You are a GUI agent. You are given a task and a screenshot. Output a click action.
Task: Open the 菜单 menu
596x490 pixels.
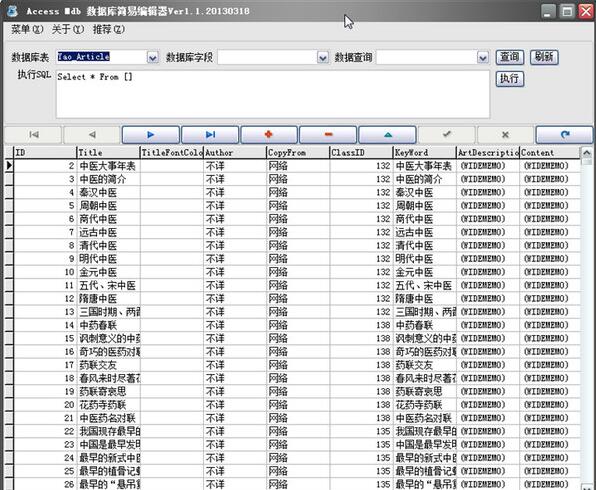point(27,29)
